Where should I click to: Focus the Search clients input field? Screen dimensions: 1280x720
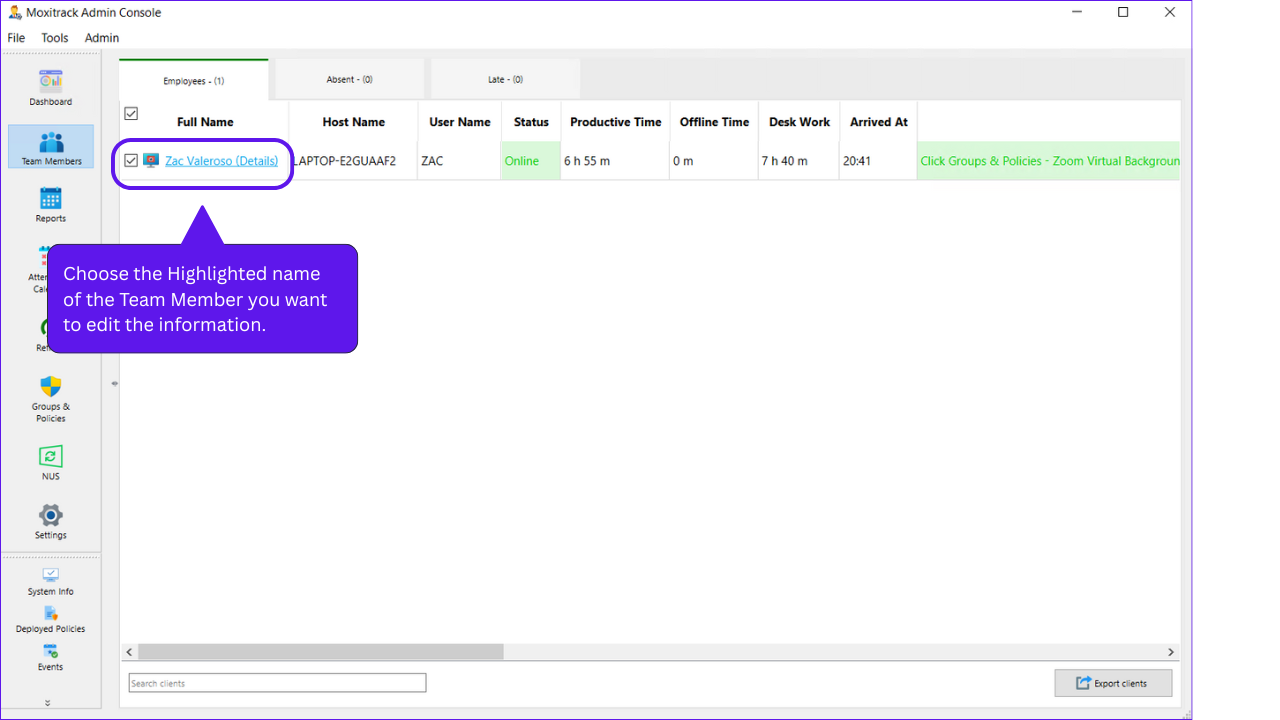[x=278, y=683]
